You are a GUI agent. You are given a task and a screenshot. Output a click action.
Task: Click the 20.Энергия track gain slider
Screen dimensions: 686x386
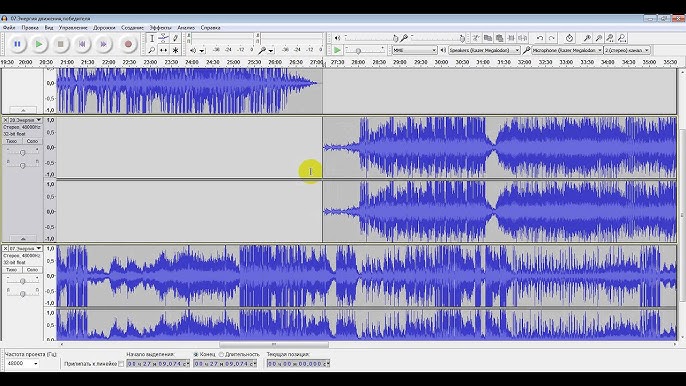[x=22, y=152]
